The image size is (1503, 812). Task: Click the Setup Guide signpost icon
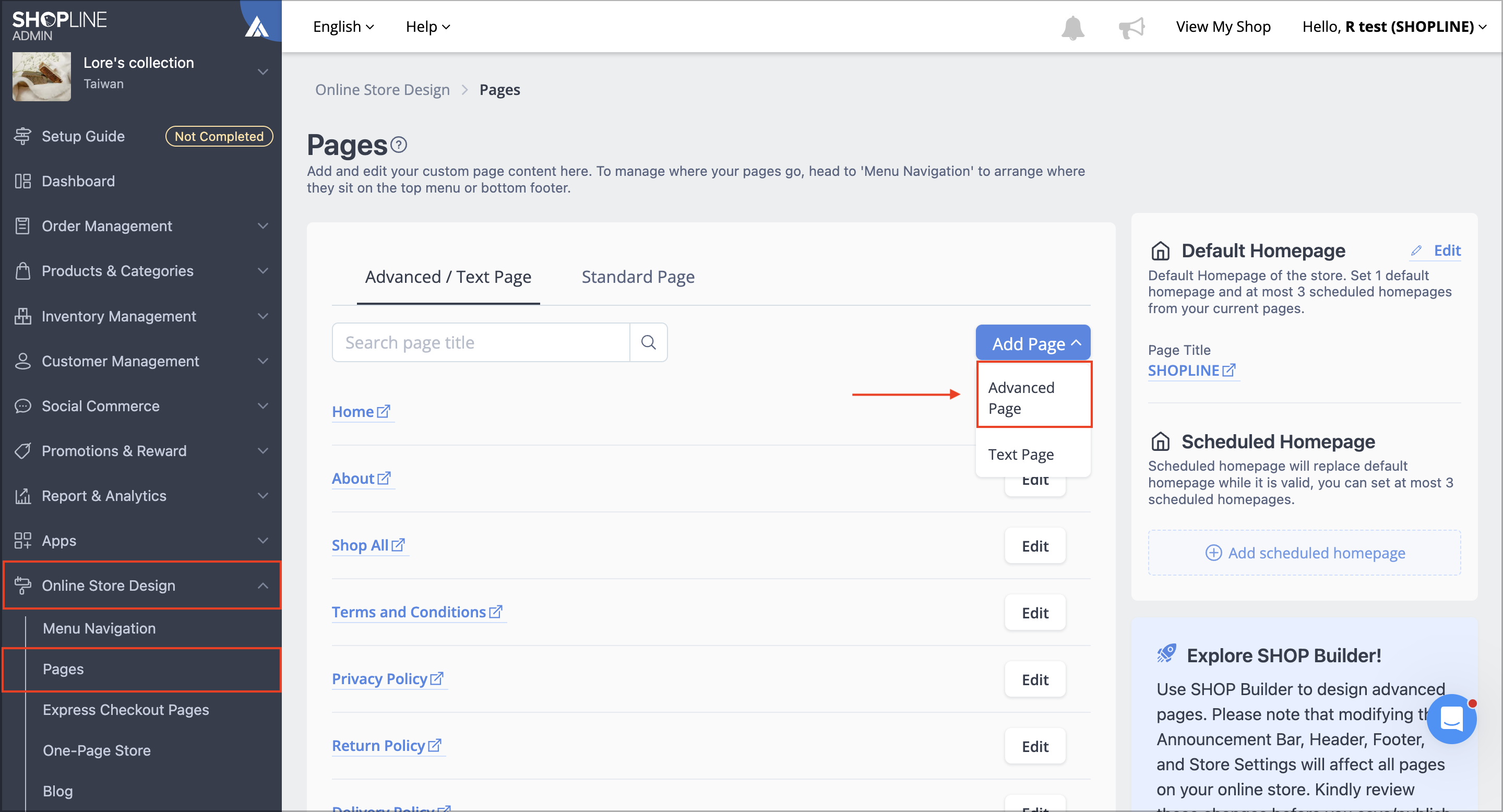(23, 136)
